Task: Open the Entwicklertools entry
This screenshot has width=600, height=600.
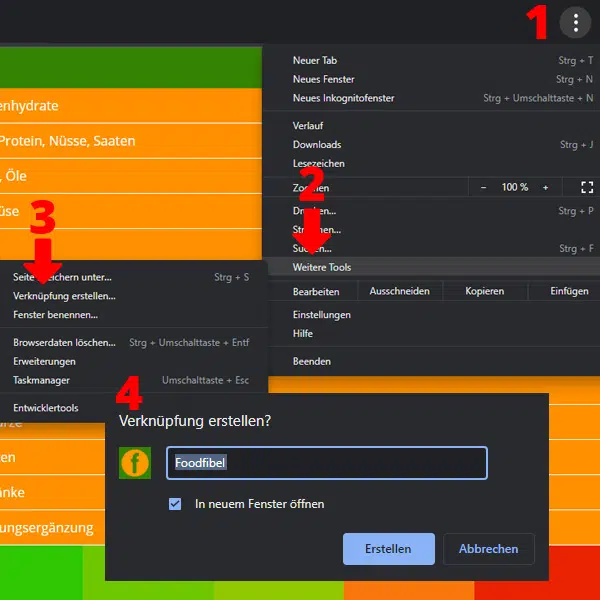Action: click(46, 408)
